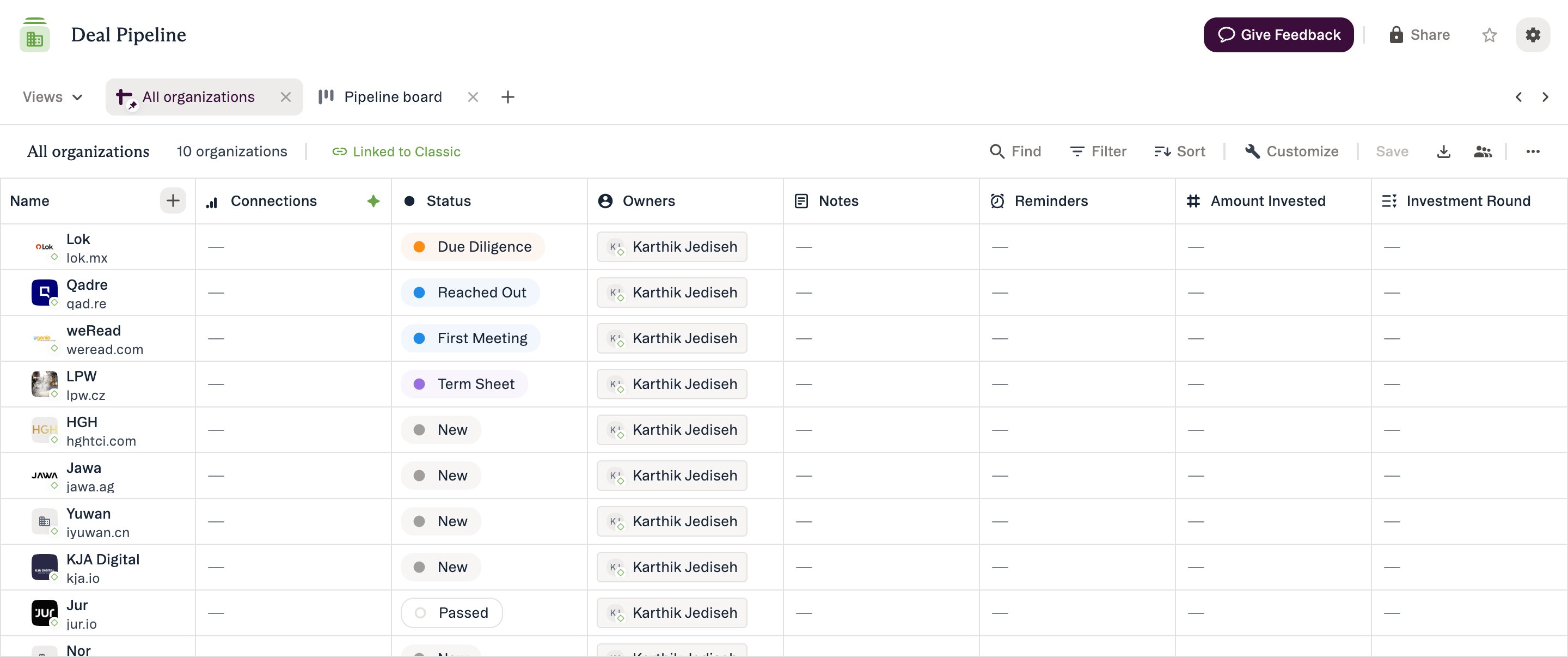This screenshot has height=657, width=1568.
Task: Click the Reminders column header
Action: [x=1077, y=201]
